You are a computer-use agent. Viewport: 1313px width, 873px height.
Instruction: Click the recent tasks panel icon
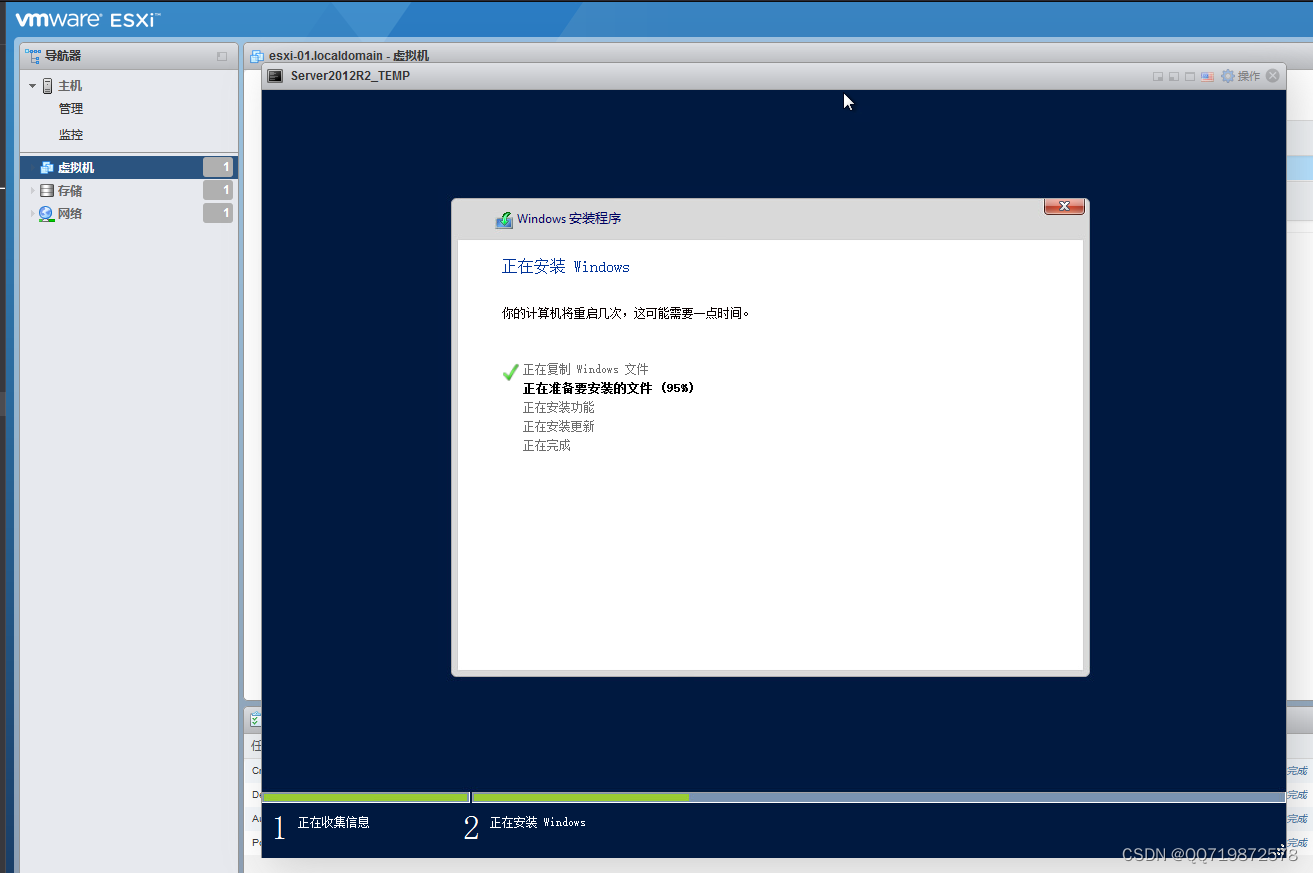coord(255,719)
